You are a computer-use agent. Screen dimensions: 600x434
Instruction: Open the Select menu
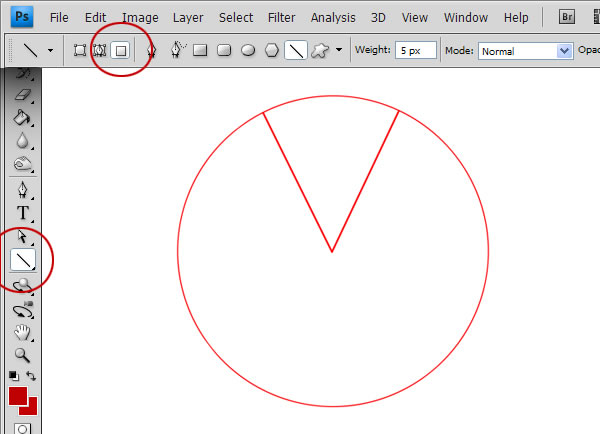point(236,18)
